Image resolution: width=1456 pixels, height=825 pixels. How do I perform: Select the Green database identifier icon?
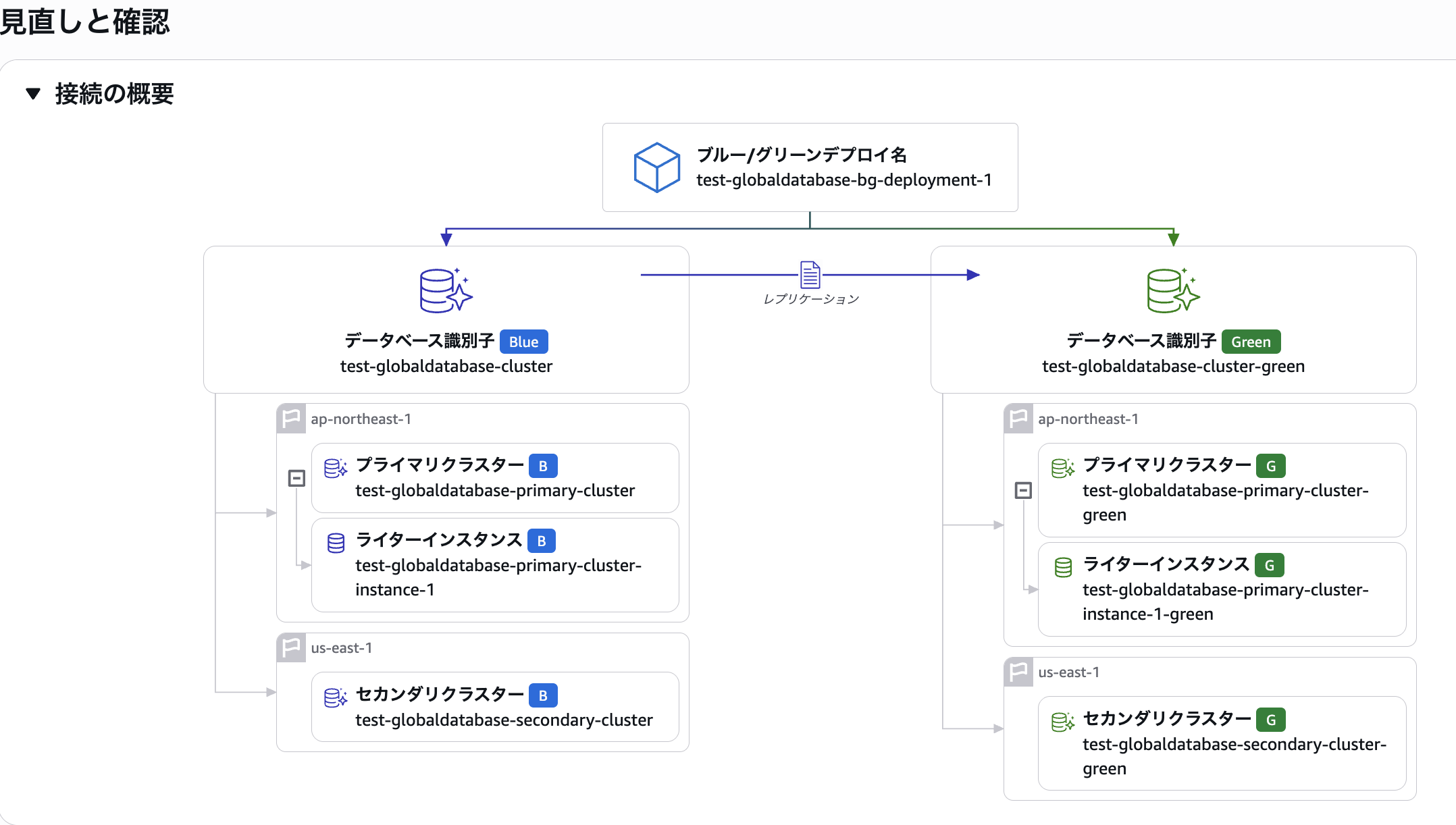[1172, 290]
